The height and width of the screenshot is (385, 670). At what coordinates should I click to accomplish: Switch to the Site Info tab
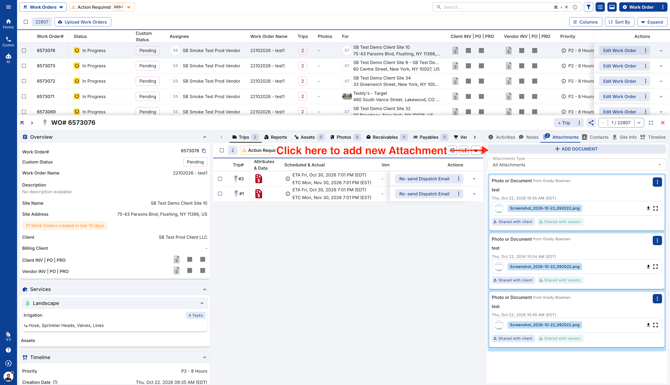click(x=624, y=137)
